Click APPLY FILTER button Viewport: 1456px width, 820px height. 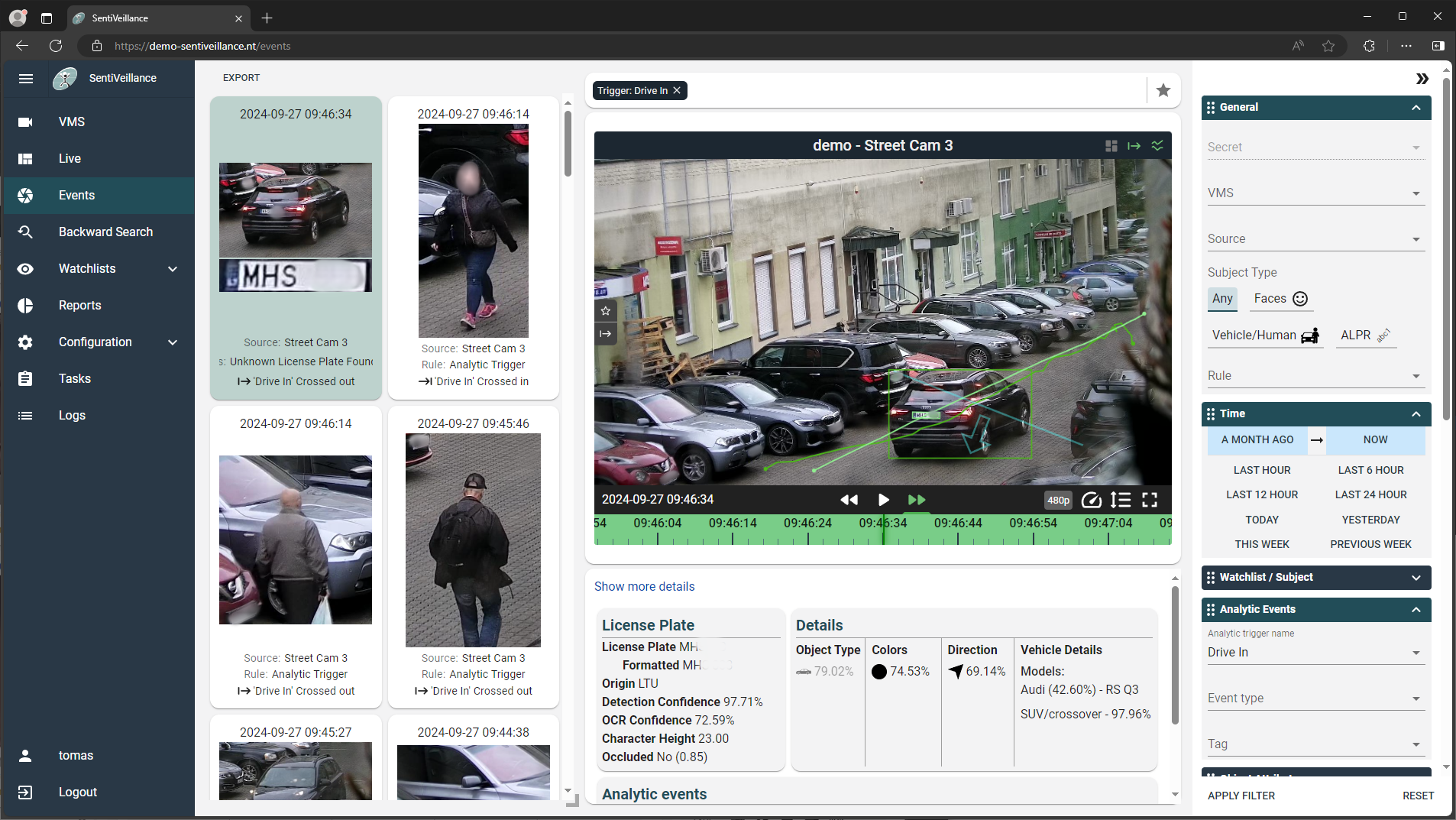click(1241, 796)
